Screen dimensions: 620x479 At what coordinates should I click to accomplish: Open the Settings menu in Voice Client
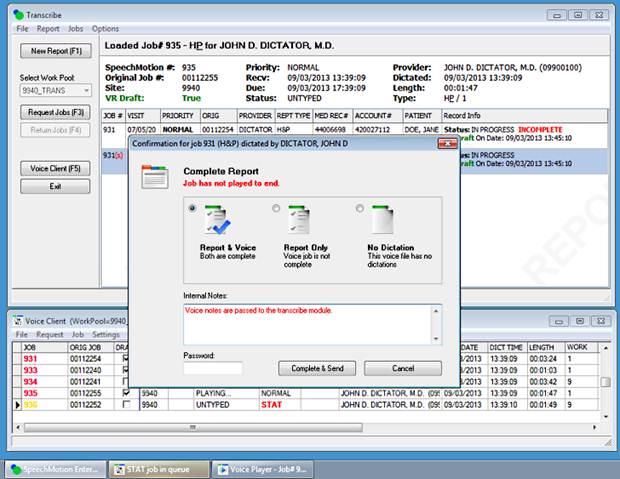[x=107, y=334]
